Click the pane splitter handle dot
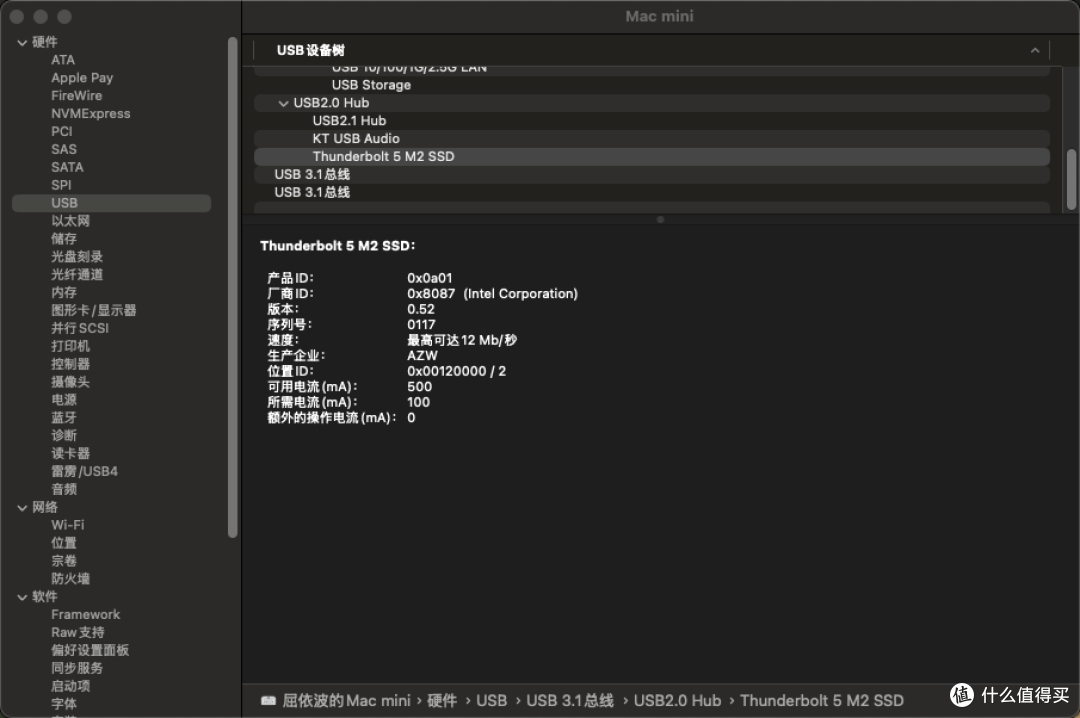The image size is (1080, 718). coord(660,220)
